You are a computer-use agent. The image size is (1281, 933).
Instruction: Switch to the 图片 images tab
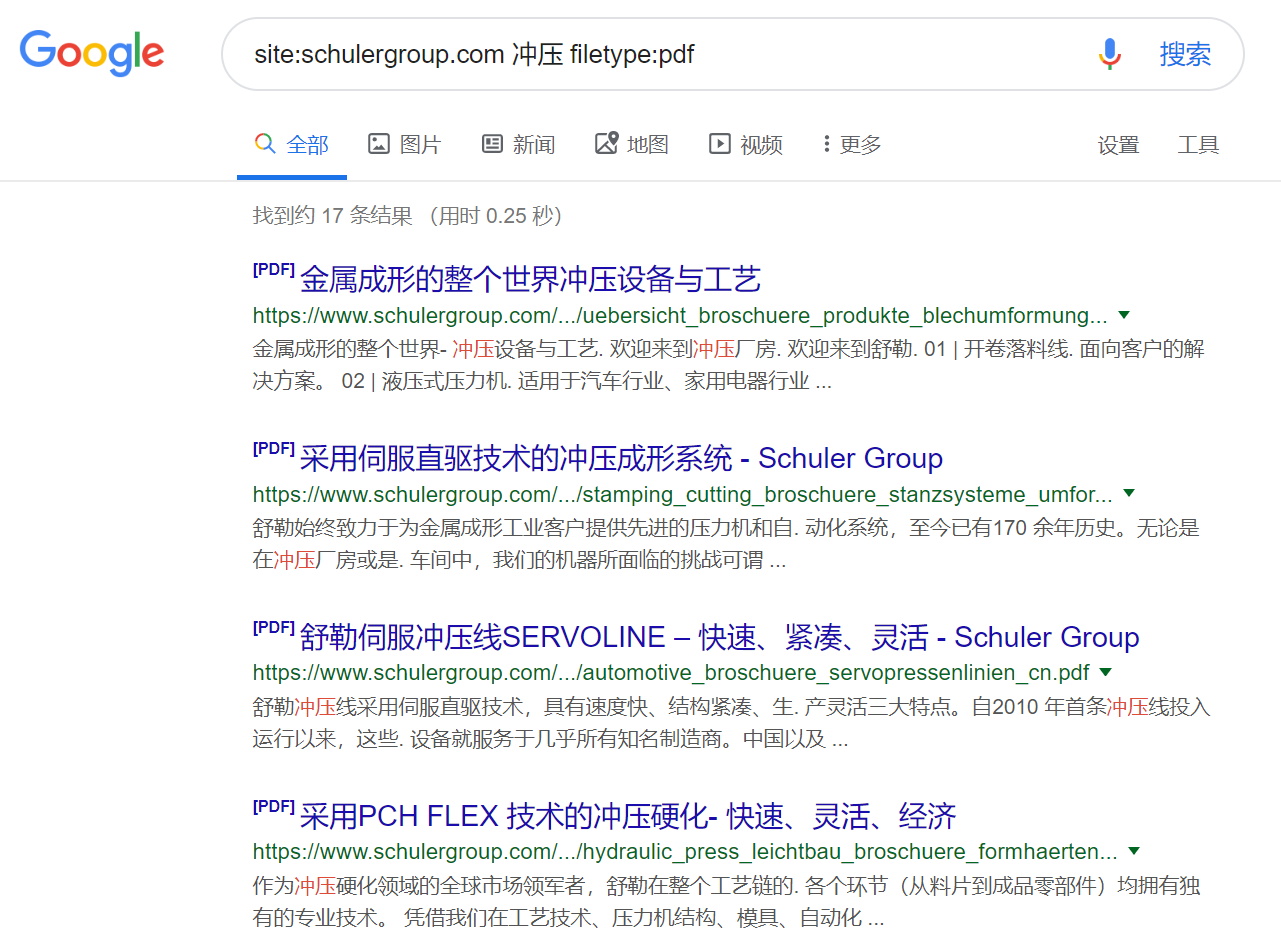(419, 145)
